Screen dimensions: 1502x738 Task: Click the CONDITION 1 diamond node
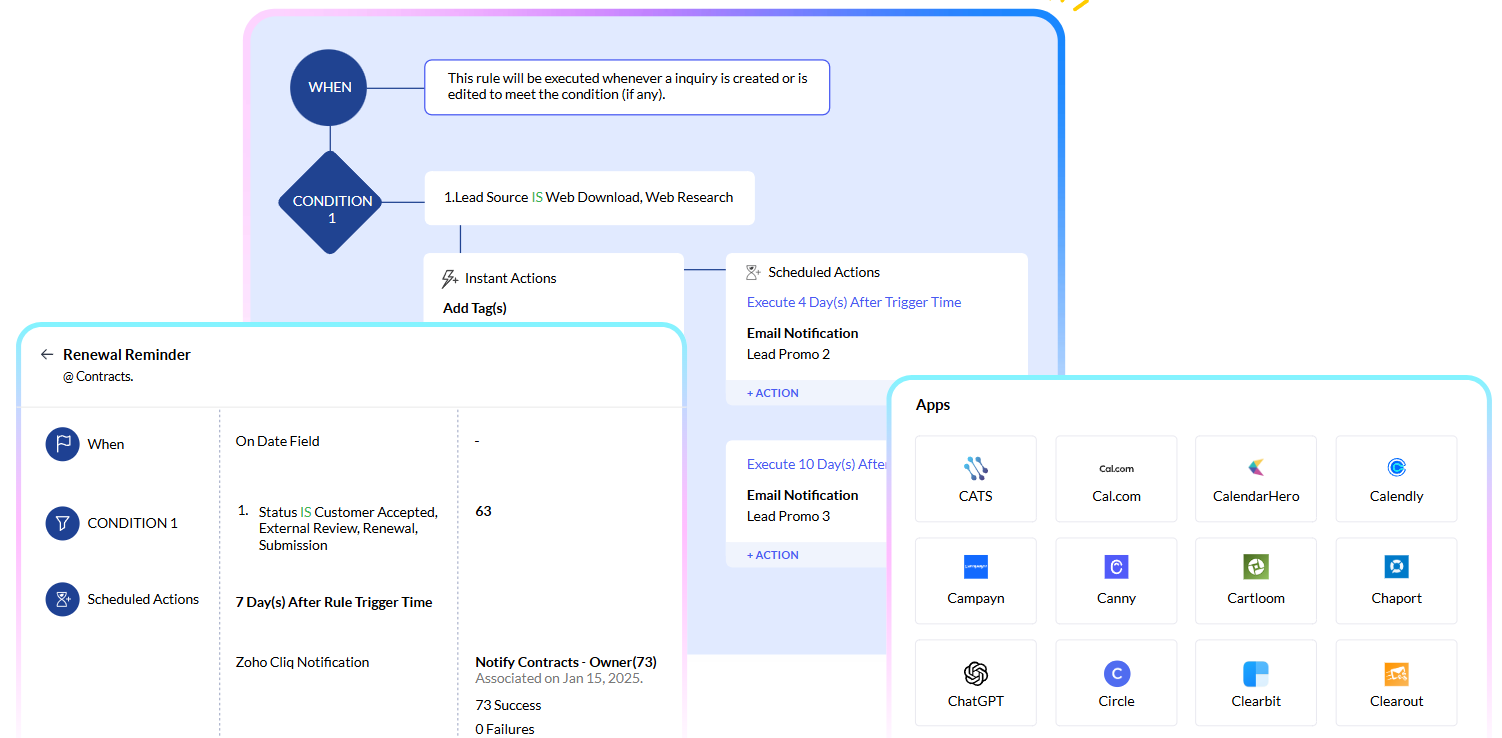coord(332,202)
